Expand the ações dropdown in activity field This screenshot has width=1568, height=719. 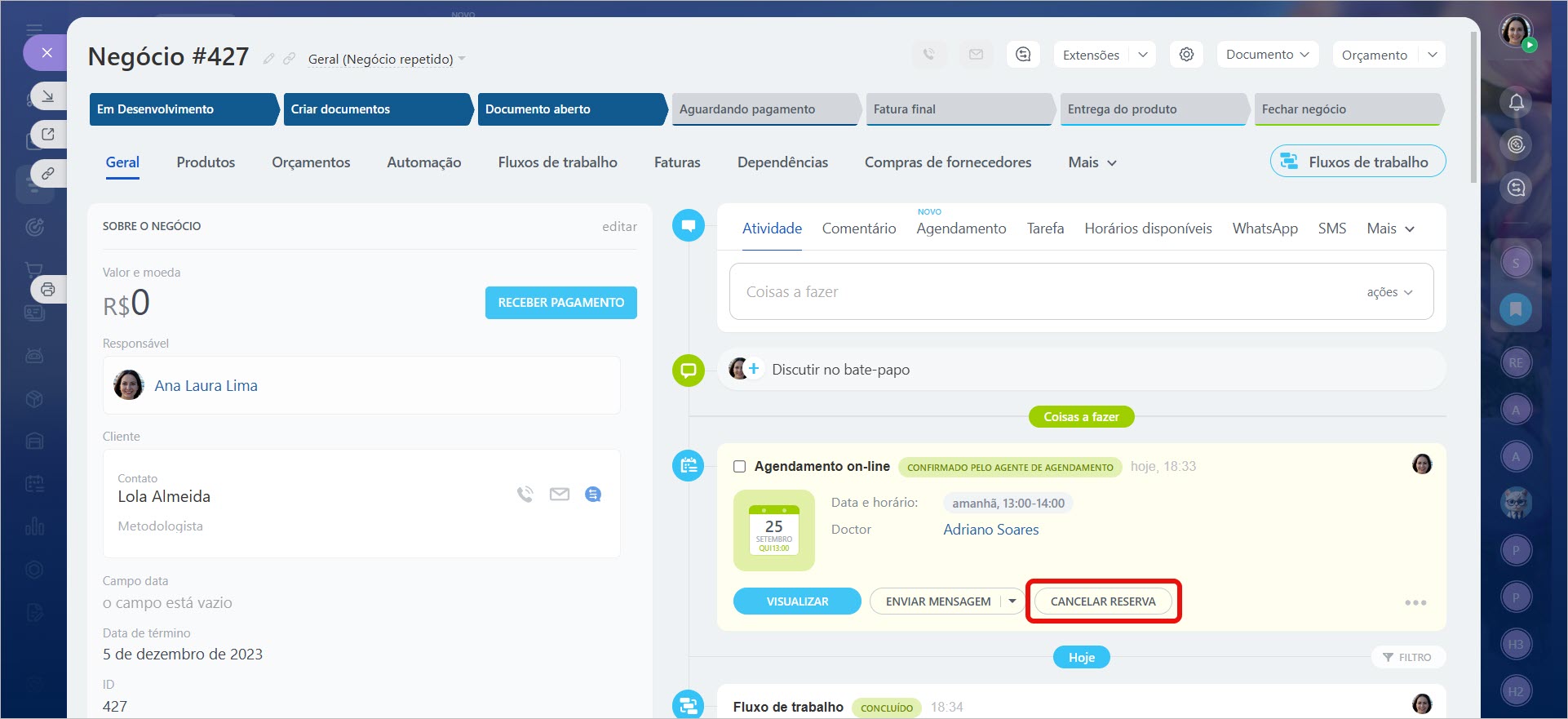(x=1389, y=292)
